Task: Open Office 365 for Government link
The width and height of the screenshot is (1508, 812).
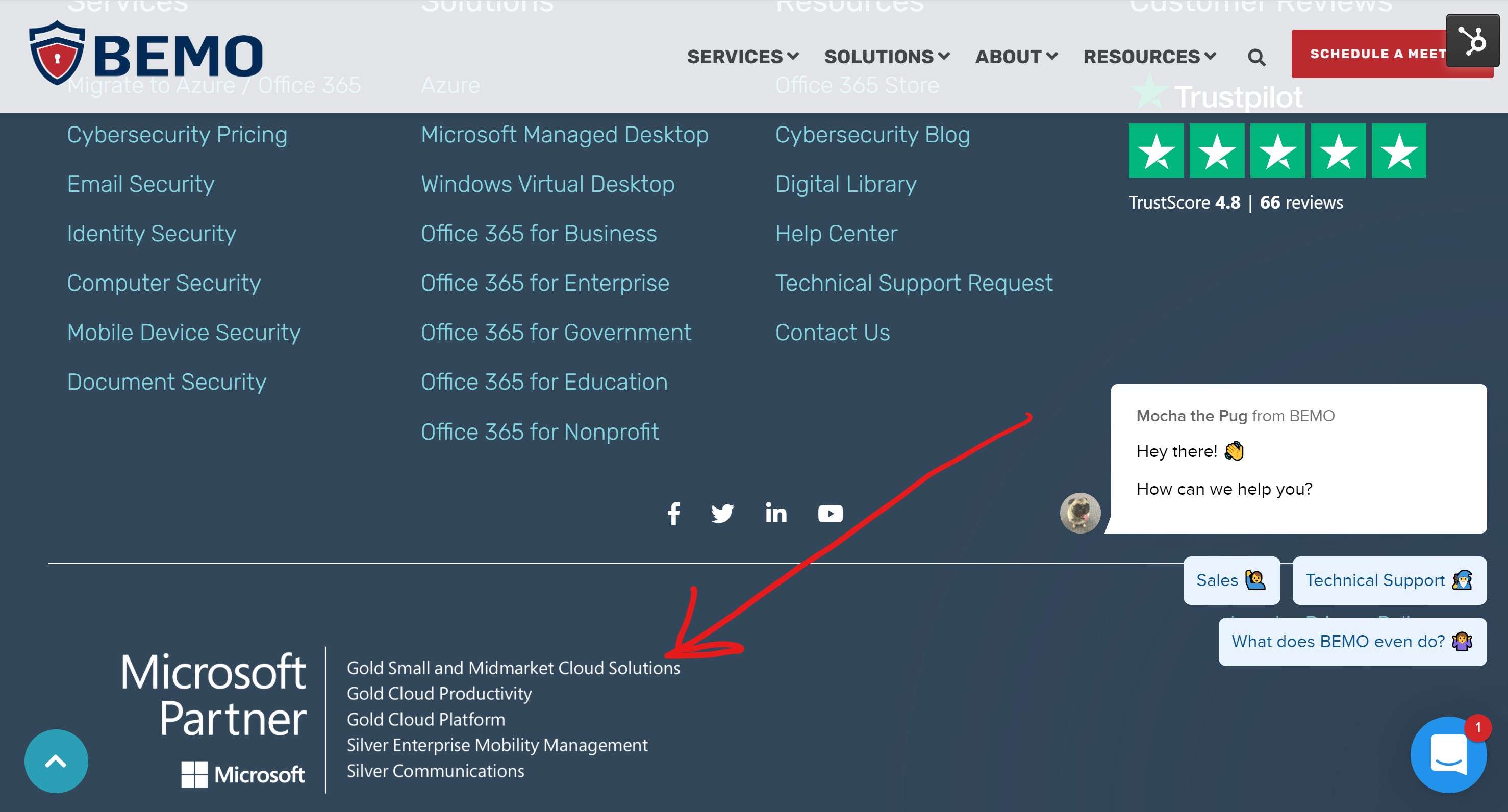Action: pyautogui.click(x=556, y=333)
